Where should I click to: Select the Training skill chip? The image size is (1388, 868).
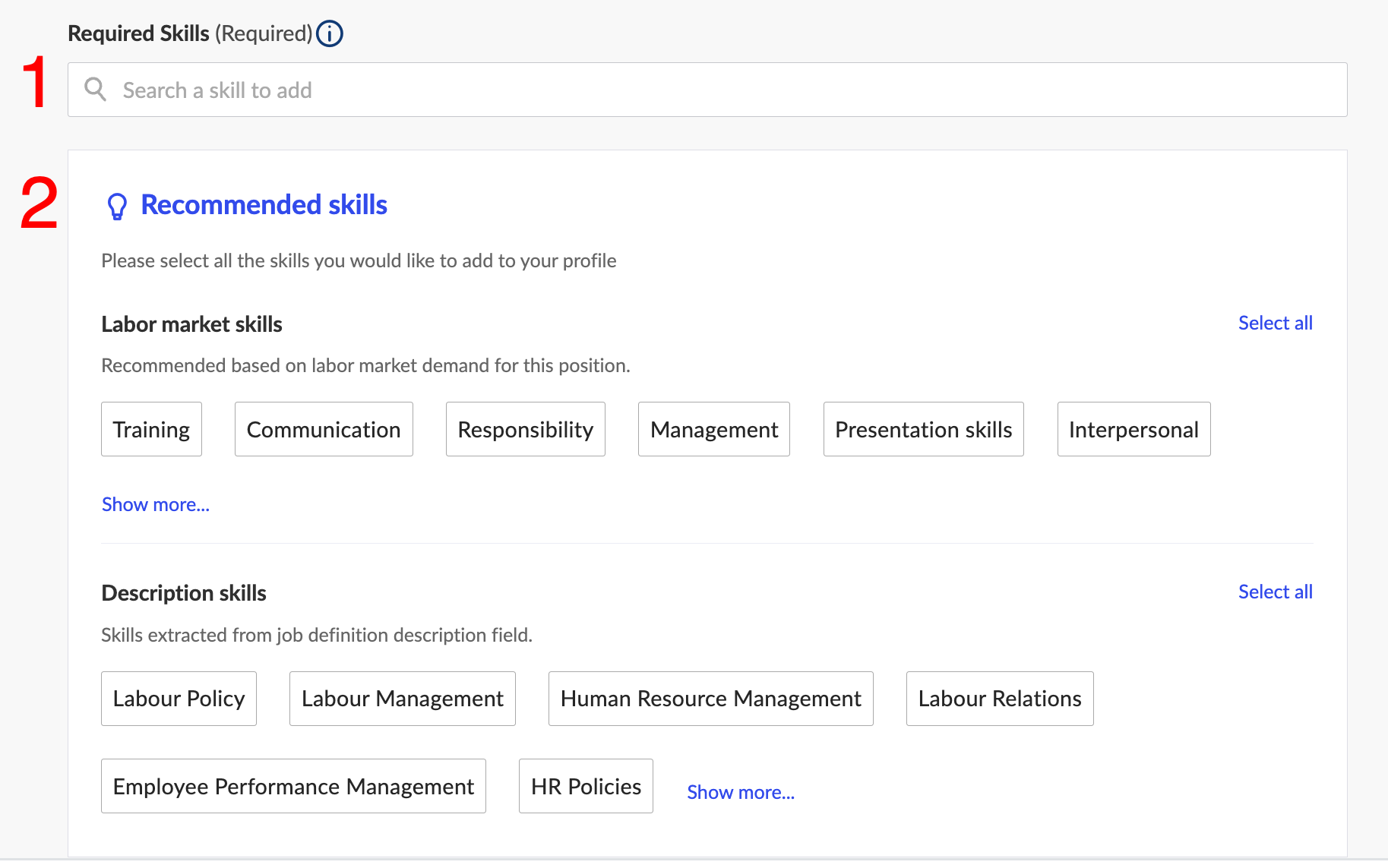151,429
